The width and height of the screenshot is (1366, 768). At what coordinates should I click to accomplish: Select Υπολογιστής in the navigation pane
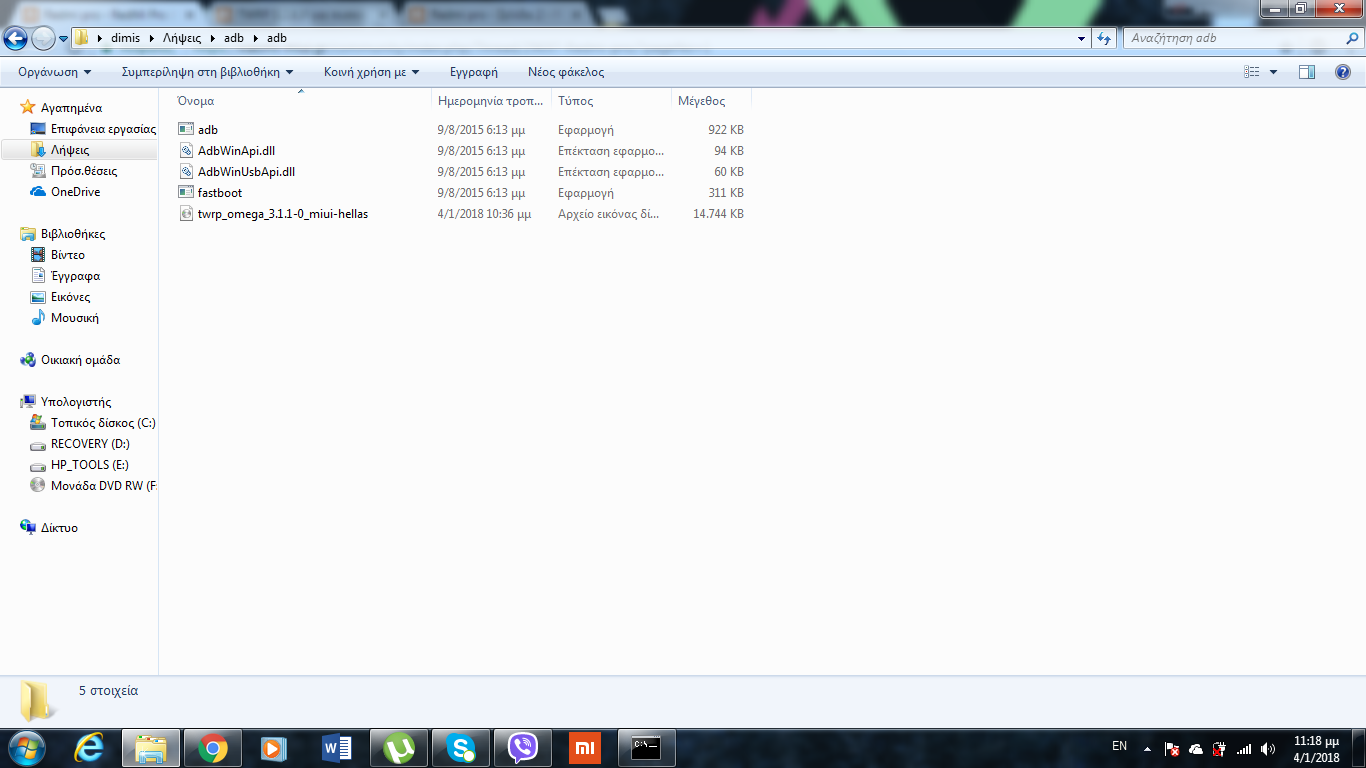(76, 402)
